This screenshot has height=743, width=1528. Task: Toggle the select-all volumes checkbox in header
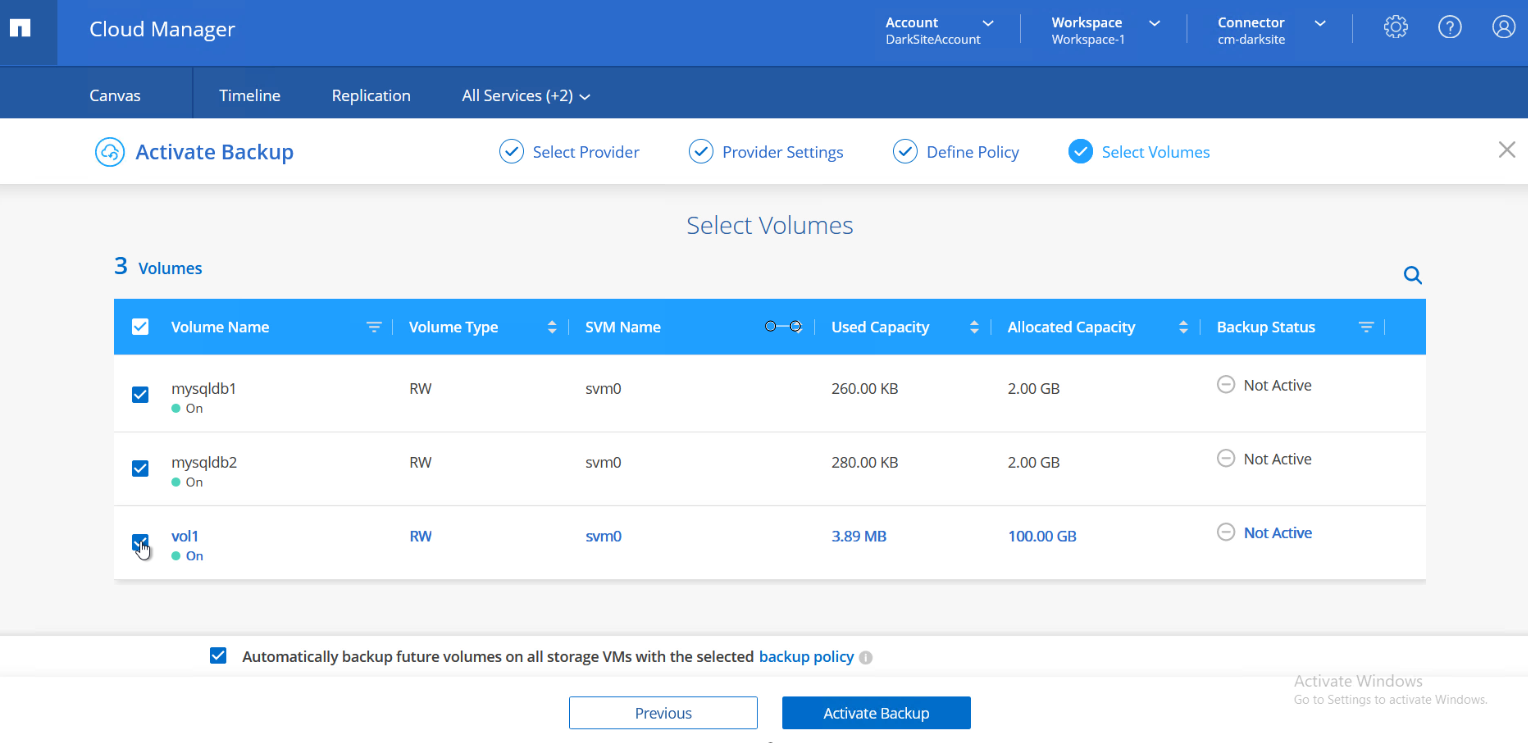[x=140, y=326]
